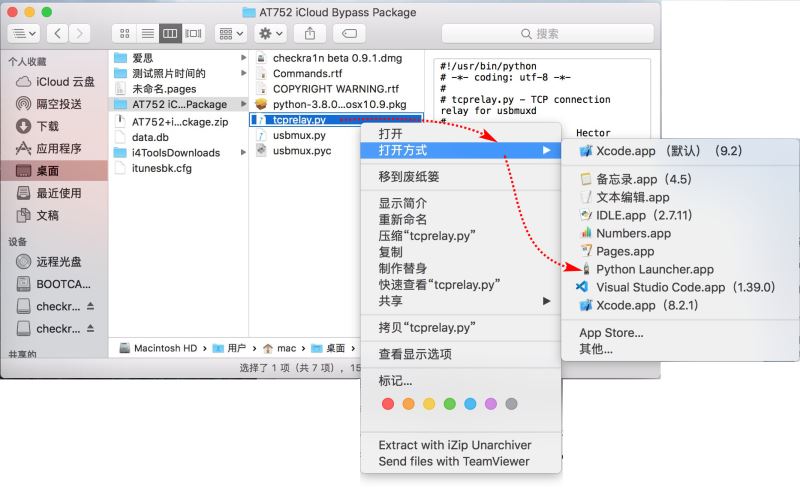
Task: Apply the red tag color
Action: 388,404
